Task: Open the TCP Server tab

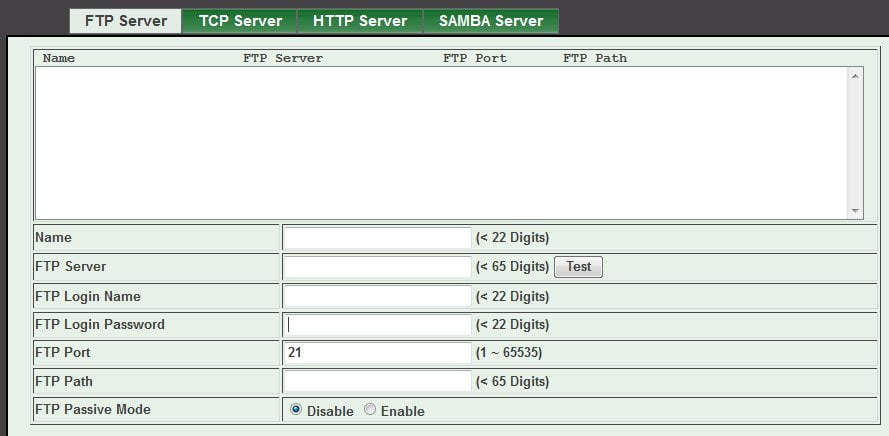Action: click(240, 21)
